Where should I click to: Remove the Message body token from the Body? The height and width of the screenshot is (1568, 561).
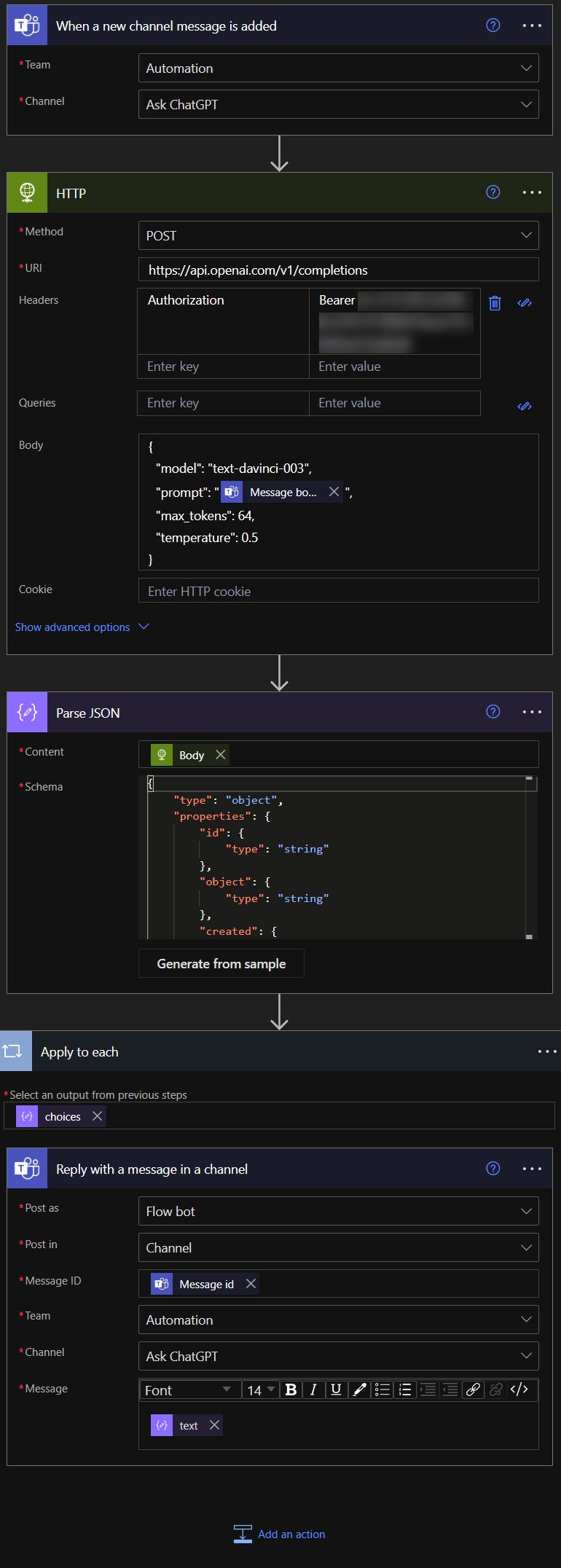pyautogui.click(x=333, y=492)
